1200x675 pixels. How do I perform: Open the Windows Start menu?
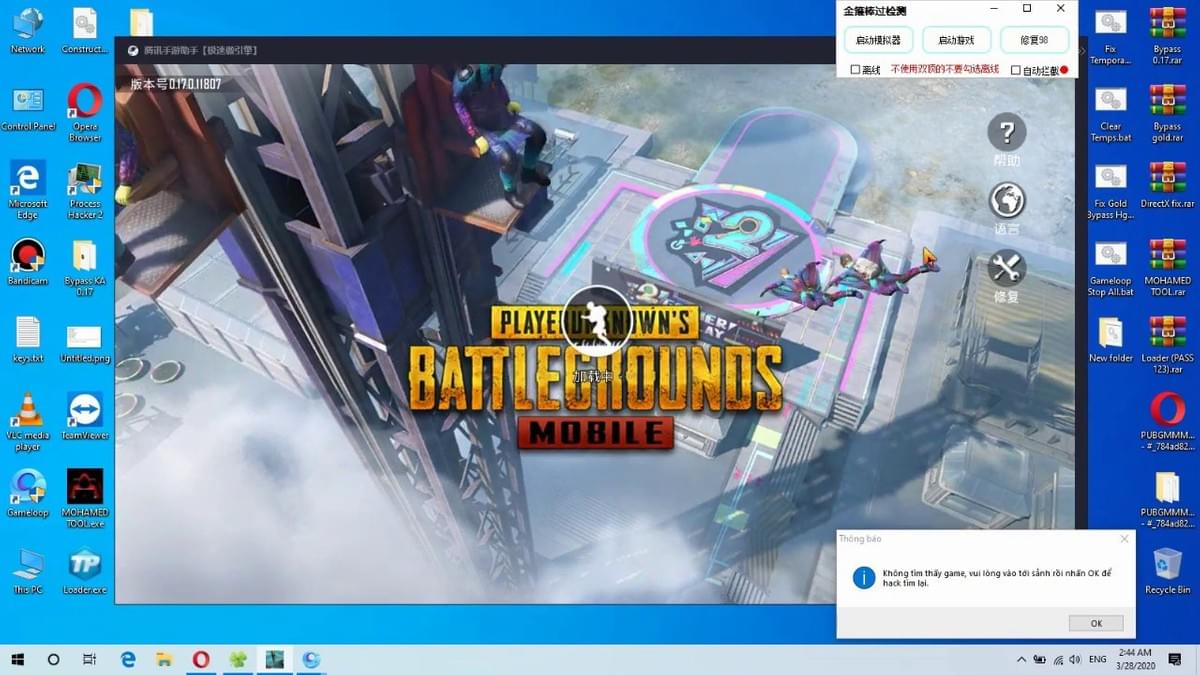click(x=17, y=659)
